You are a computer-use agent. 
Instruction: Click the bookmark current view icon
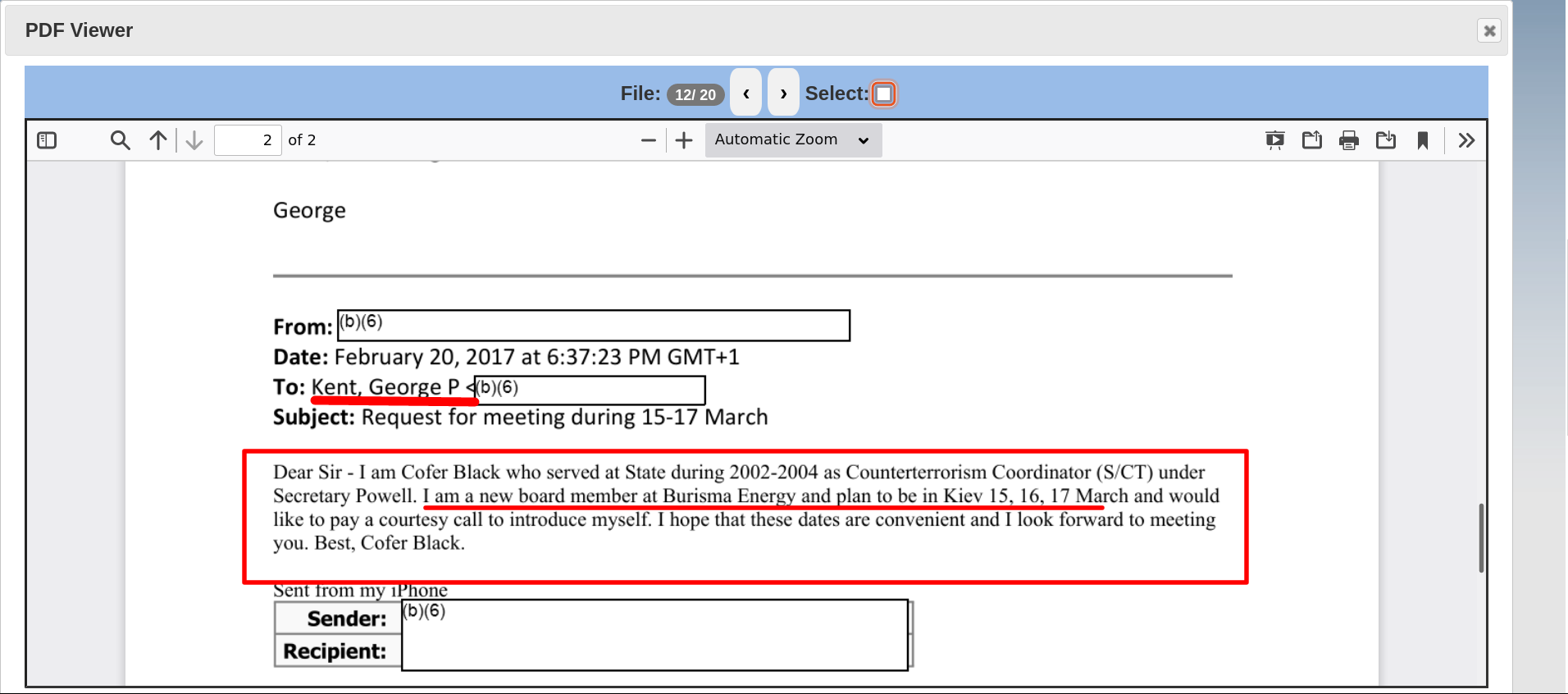[1423, 140]
